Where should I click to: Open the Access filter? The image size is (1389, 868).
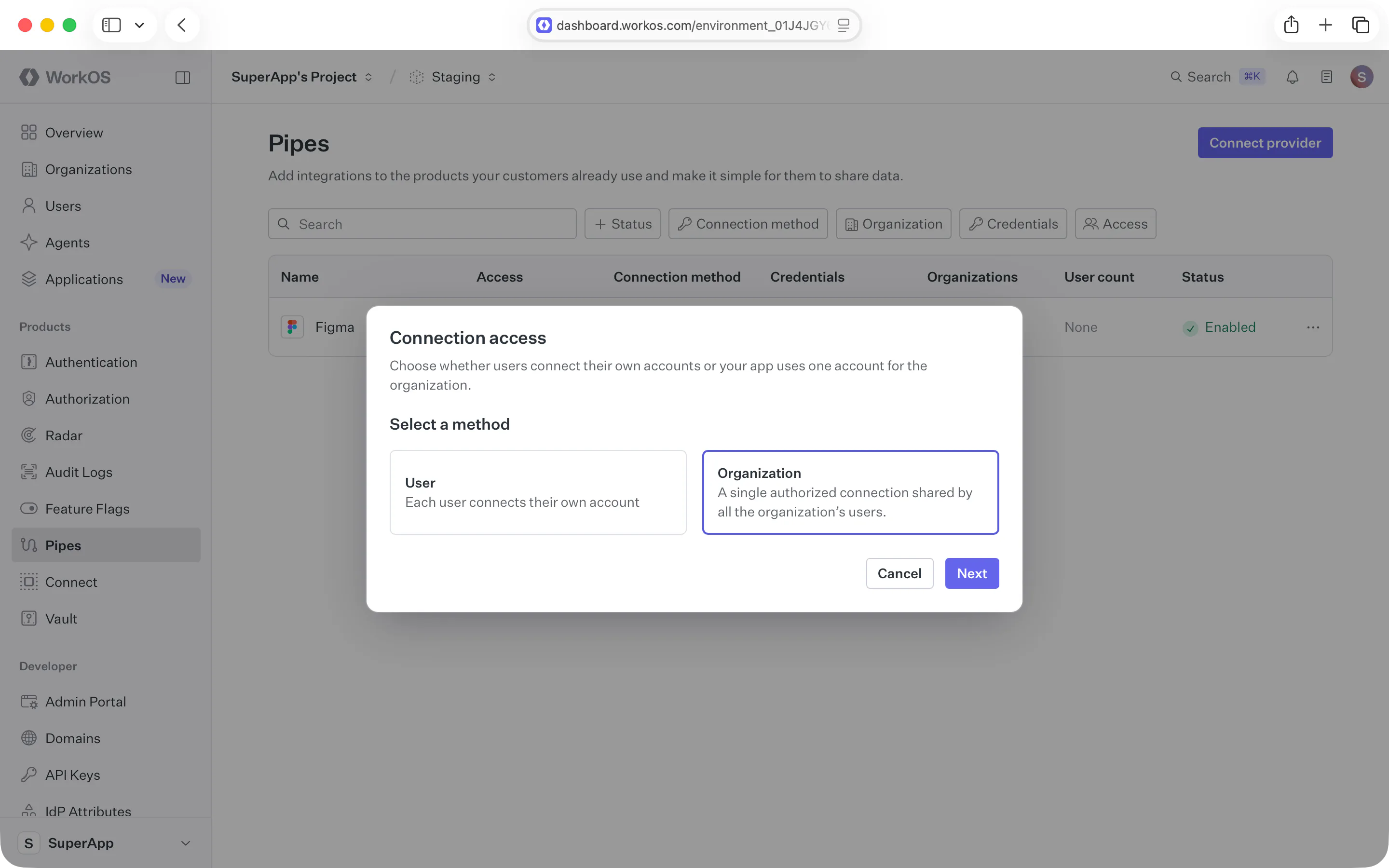(x=1115, y=224)
